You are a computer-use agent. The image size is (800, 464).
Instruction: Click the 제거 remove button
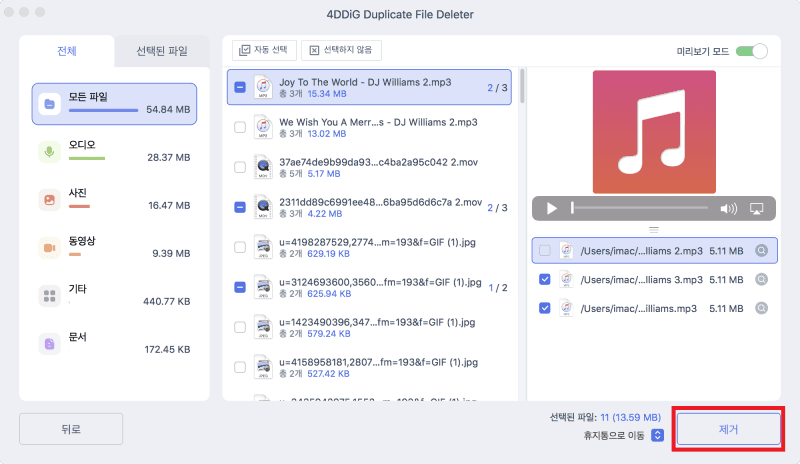[x=728, y=428]
